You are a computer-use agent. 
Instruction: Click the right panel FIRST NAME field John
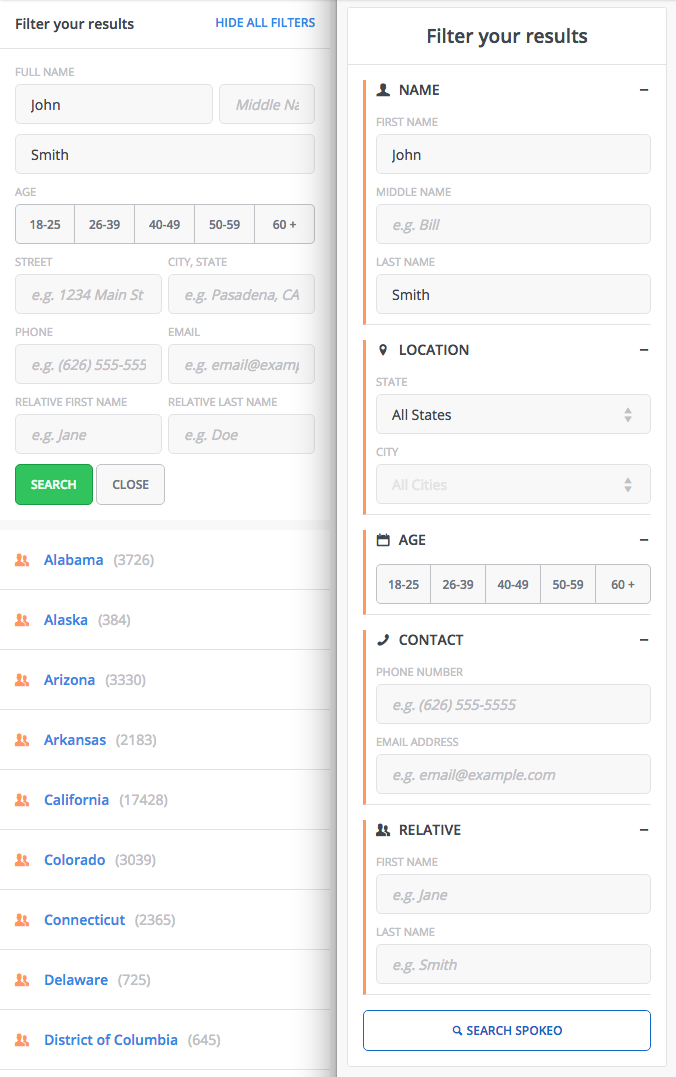click(513, 155)
